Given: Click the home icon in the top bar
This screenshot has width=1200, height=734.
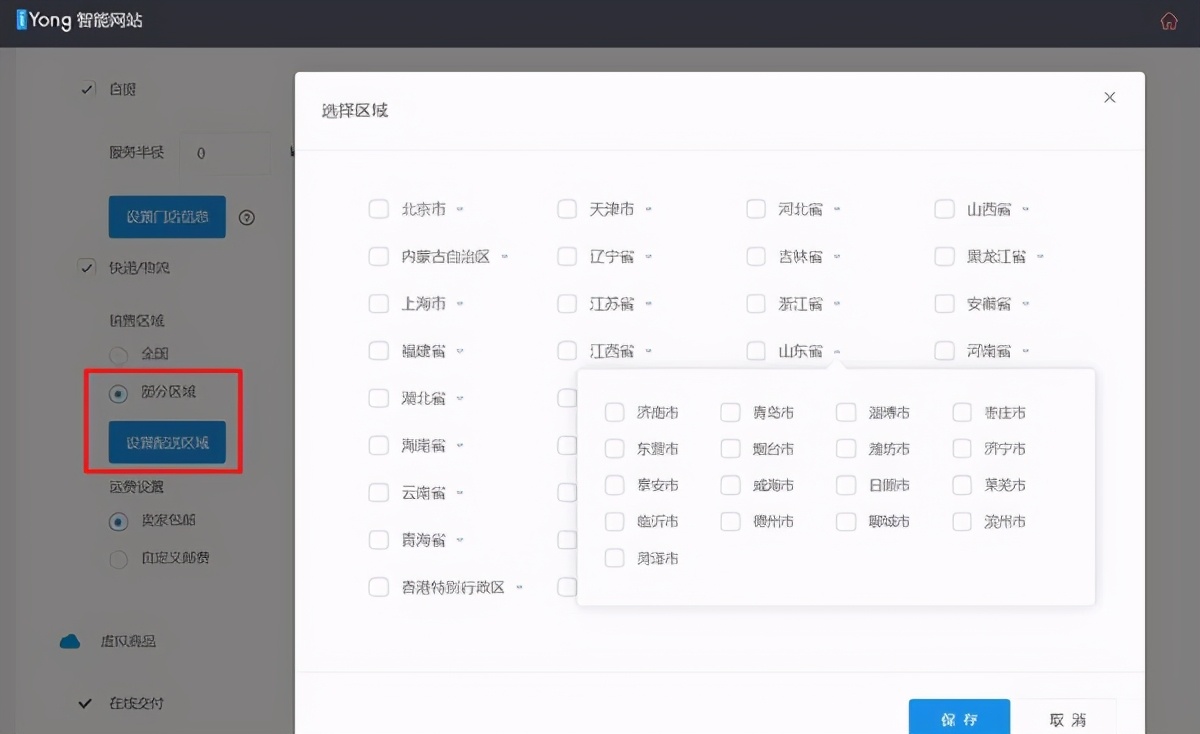Looking at the screenshot, I should 1168,20.
